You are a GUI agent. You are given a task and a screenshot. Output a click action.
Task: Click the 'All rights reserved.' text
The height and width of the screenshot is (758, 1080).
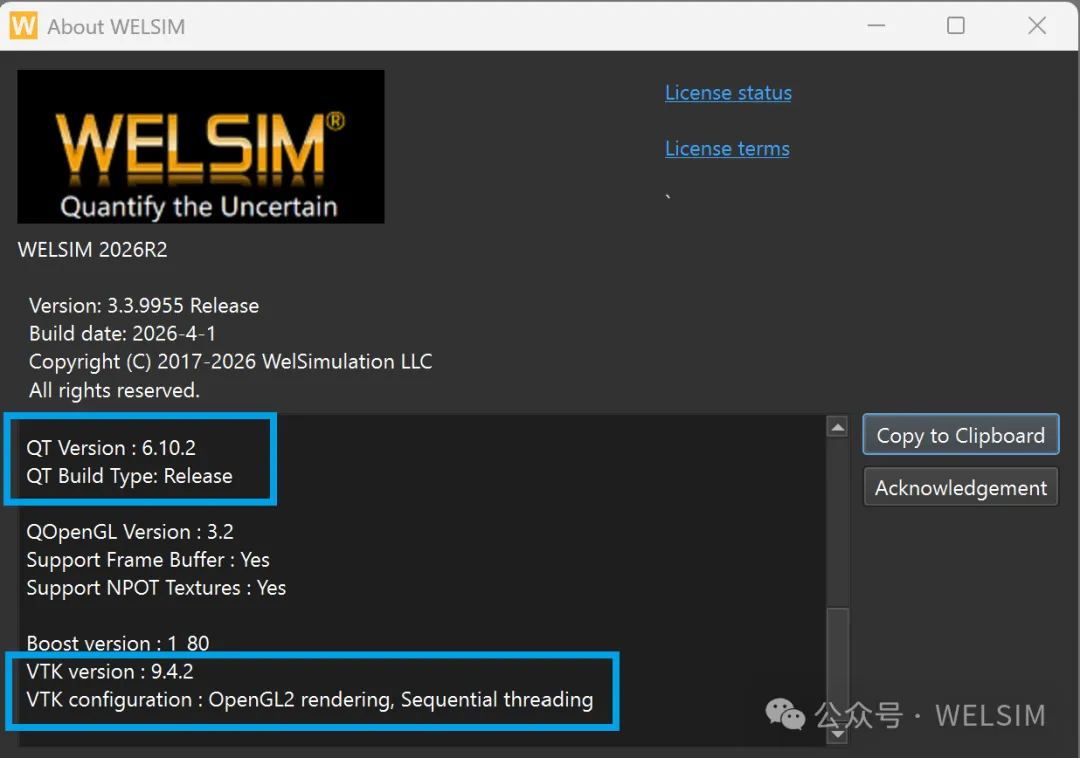(x=114, y=390)
